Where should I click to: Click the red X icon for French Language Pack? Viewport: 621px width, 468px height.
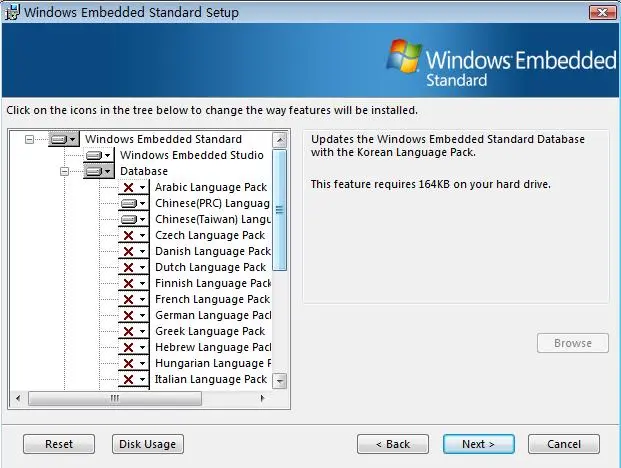click(128, 299)
